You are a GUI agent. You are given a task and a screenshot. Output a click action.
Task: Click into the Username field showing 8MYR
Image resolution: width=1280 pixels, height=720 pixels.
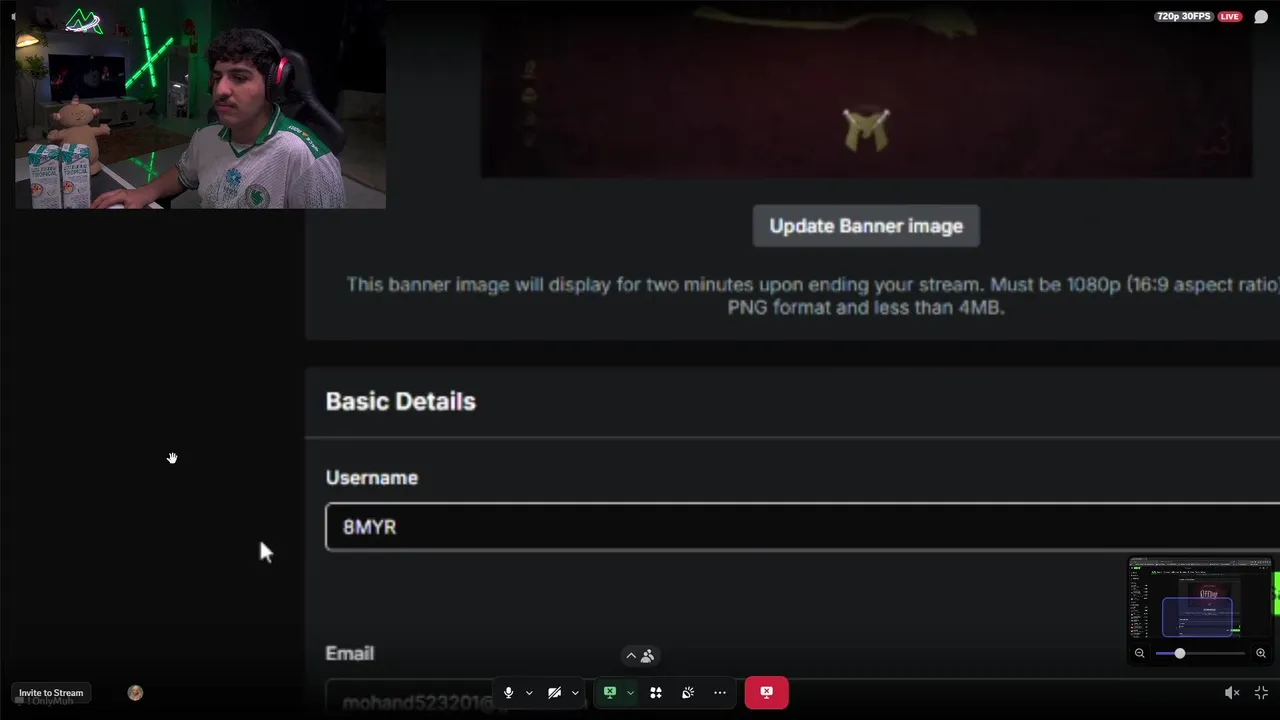coord(802,527)
